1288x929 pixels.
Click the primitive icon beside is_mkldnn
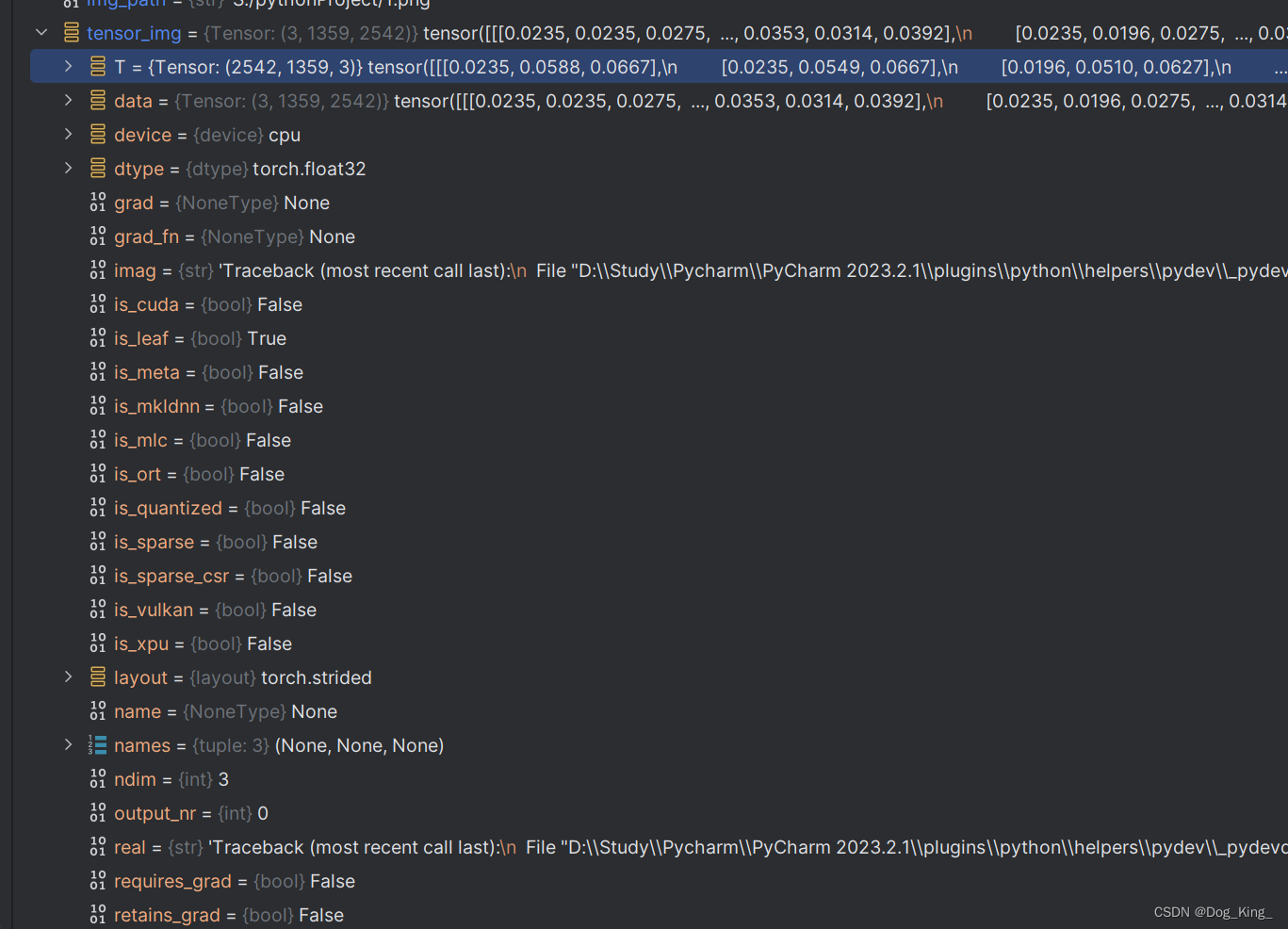click(98, 406)
